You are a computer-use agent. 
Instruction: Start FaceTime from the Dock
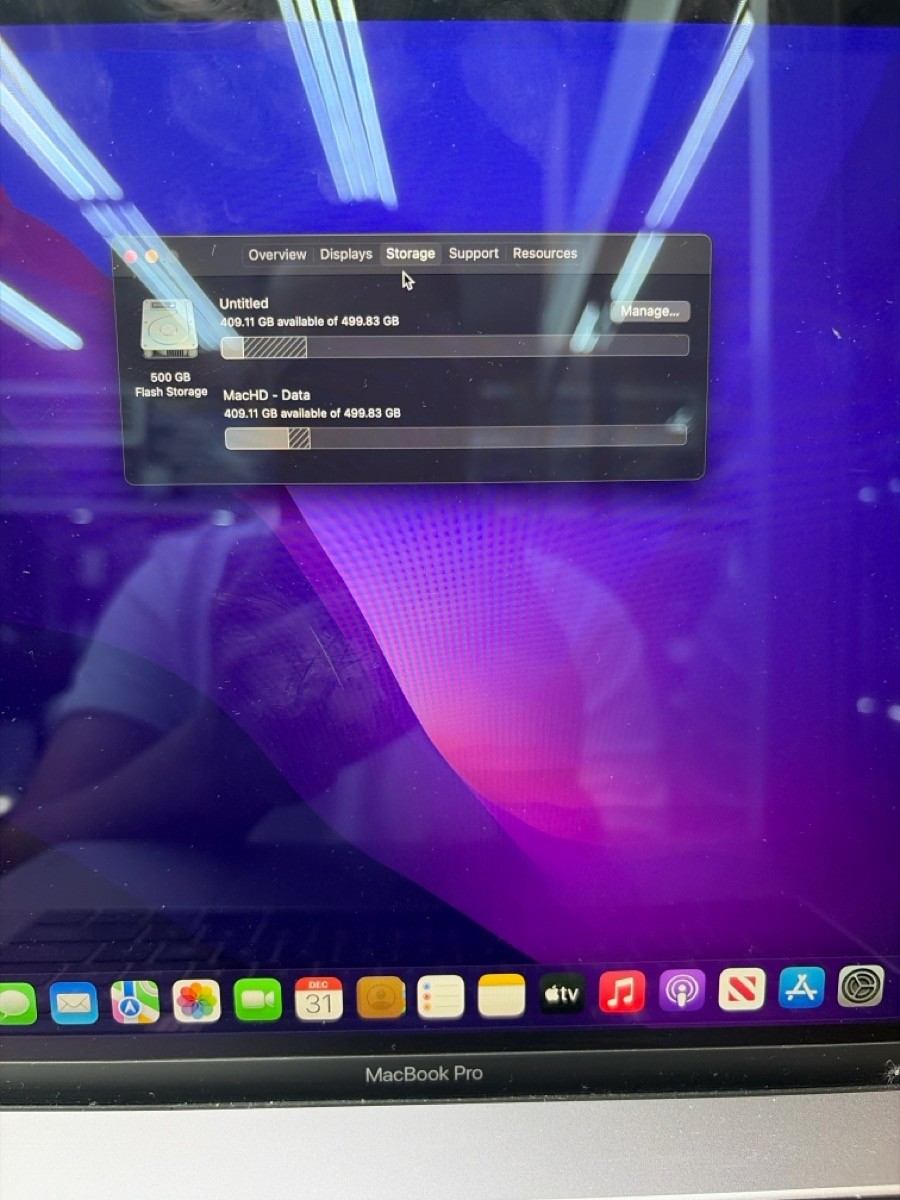[258, 999]
